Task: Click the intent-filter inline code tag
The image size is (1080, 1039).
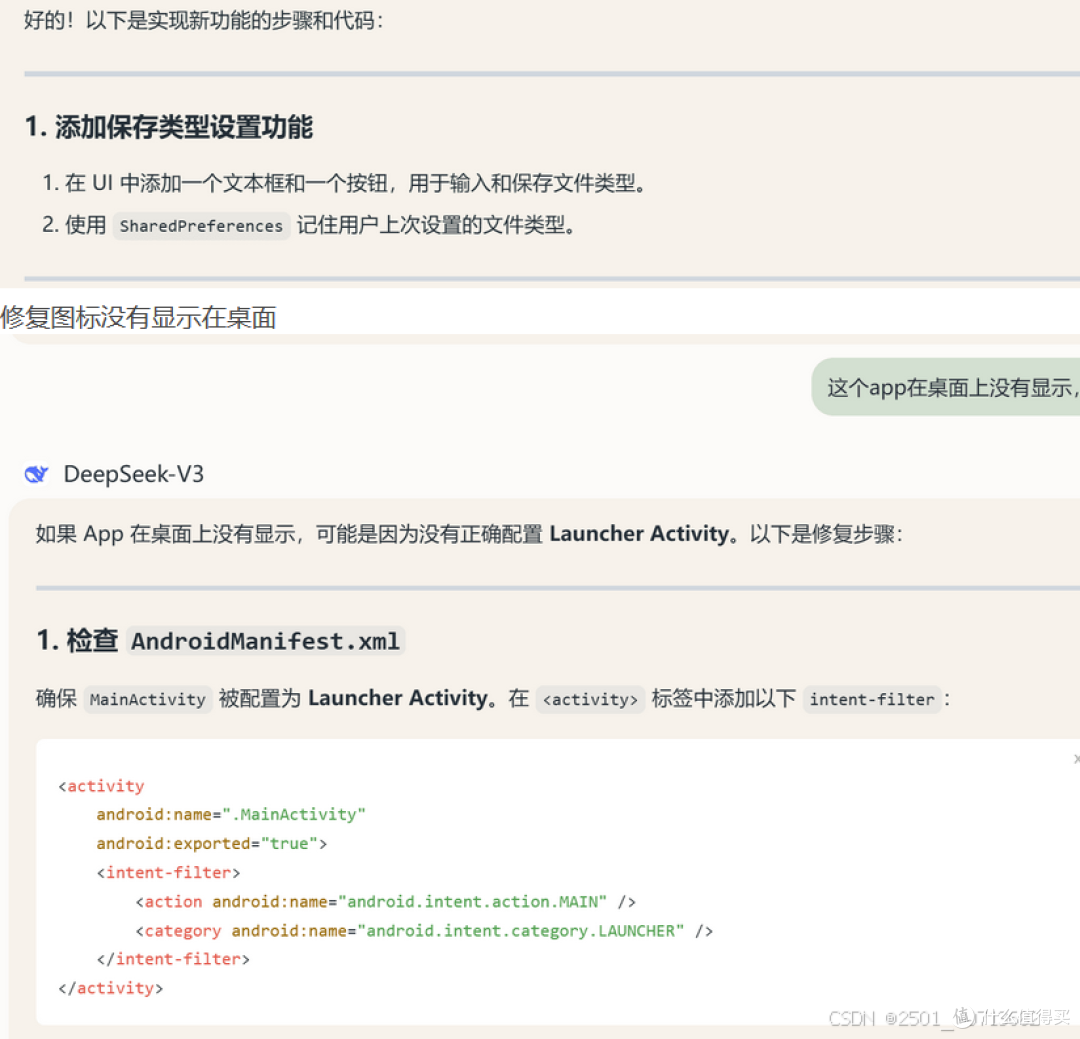Action: (x=872, y=699)
